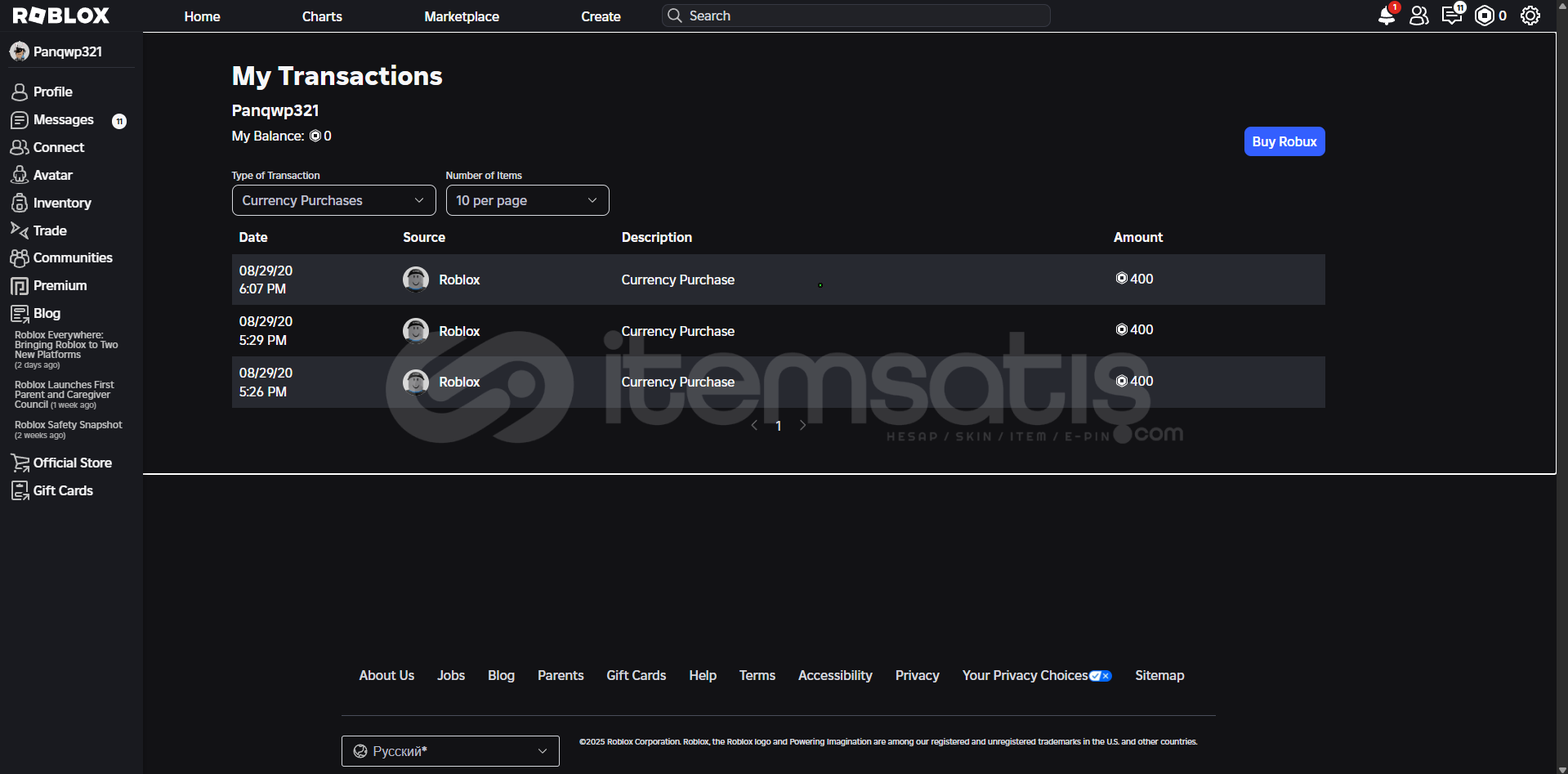Open the settings gear icon
The image size is (1568, 774).
click(x=1530, y=16)
